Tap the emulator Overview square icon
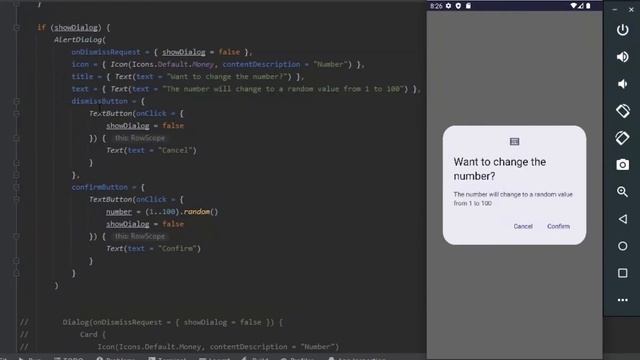 622,273
